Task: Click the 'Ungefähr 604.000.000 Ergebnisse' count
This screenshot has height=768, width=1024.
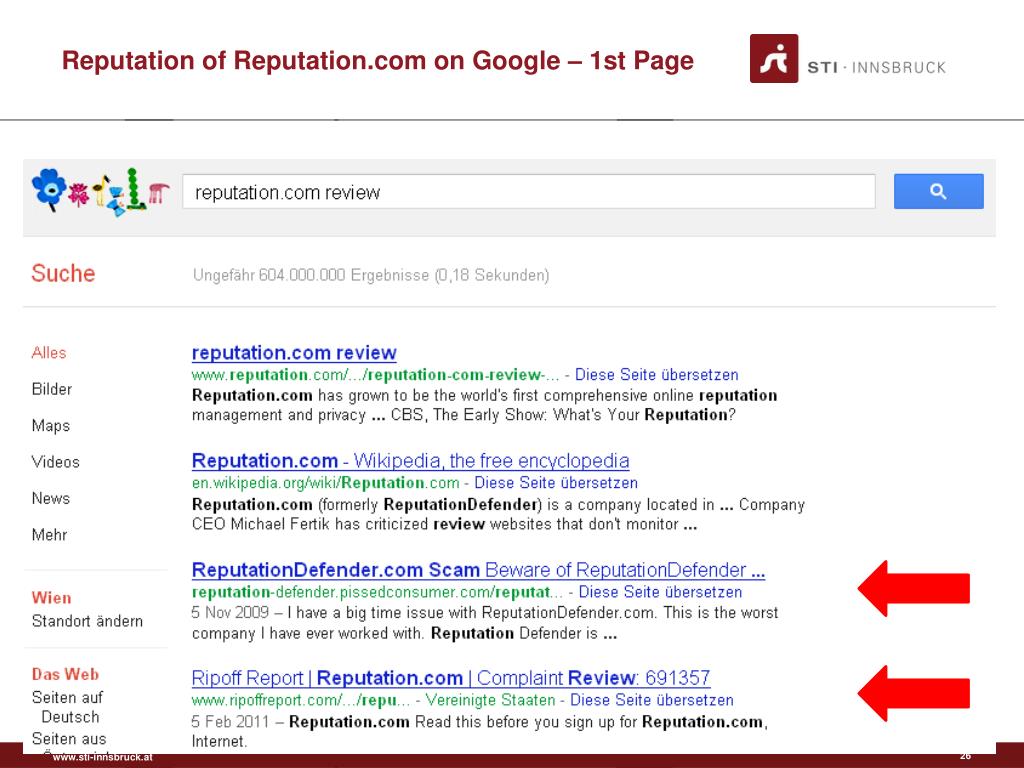Action: [371, 275]
